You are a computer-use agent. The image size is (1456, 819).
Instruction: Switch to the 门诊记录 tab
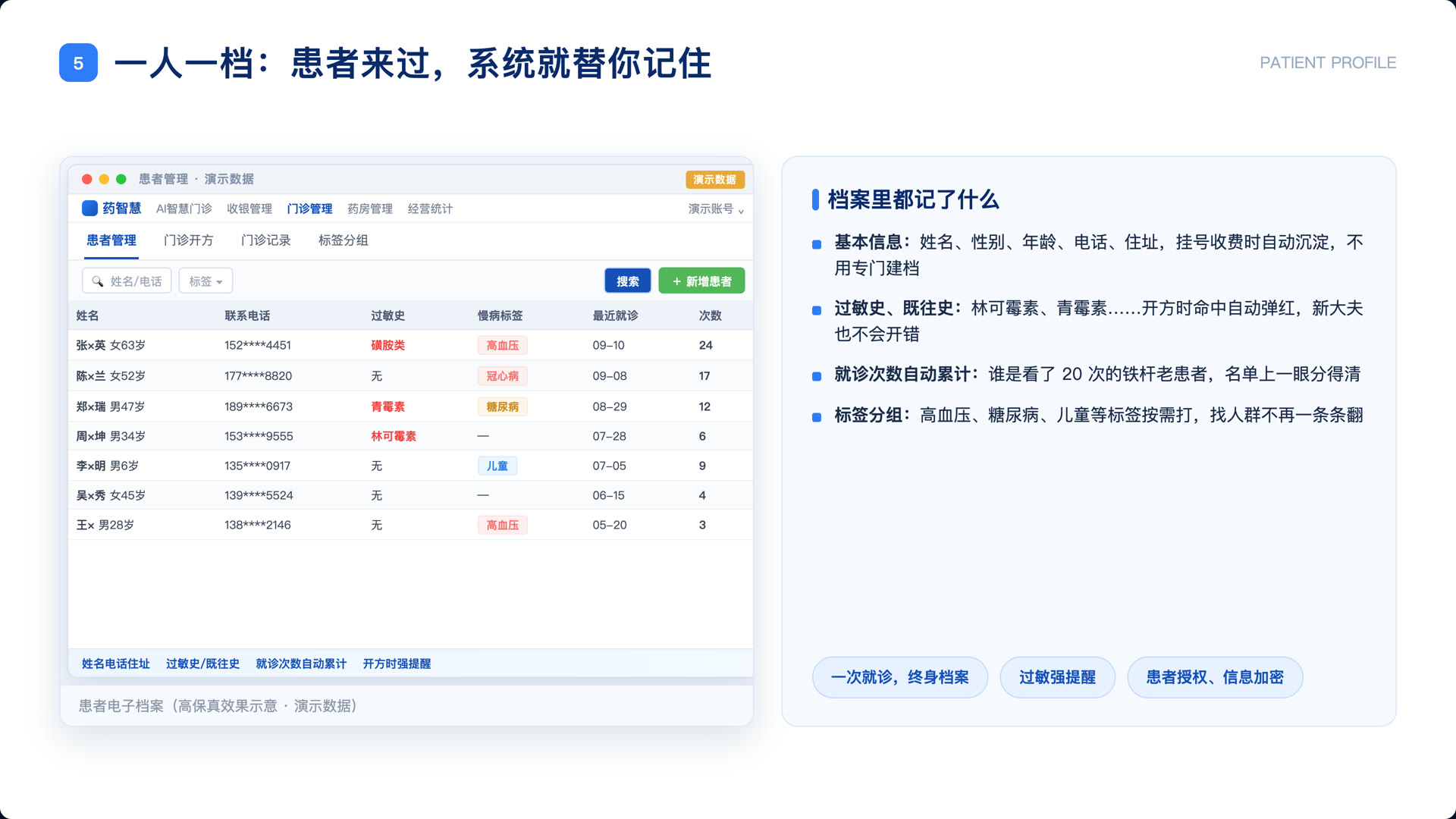point(266,240)
